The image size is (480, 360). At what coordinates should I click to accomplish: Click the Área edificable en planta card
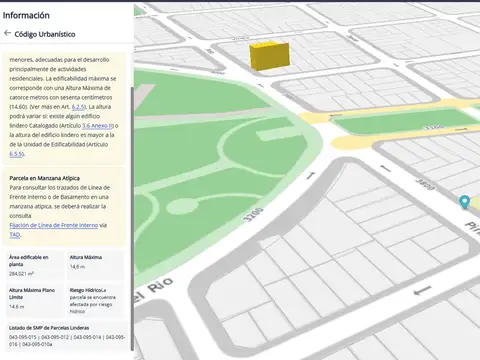pos(35,265)
